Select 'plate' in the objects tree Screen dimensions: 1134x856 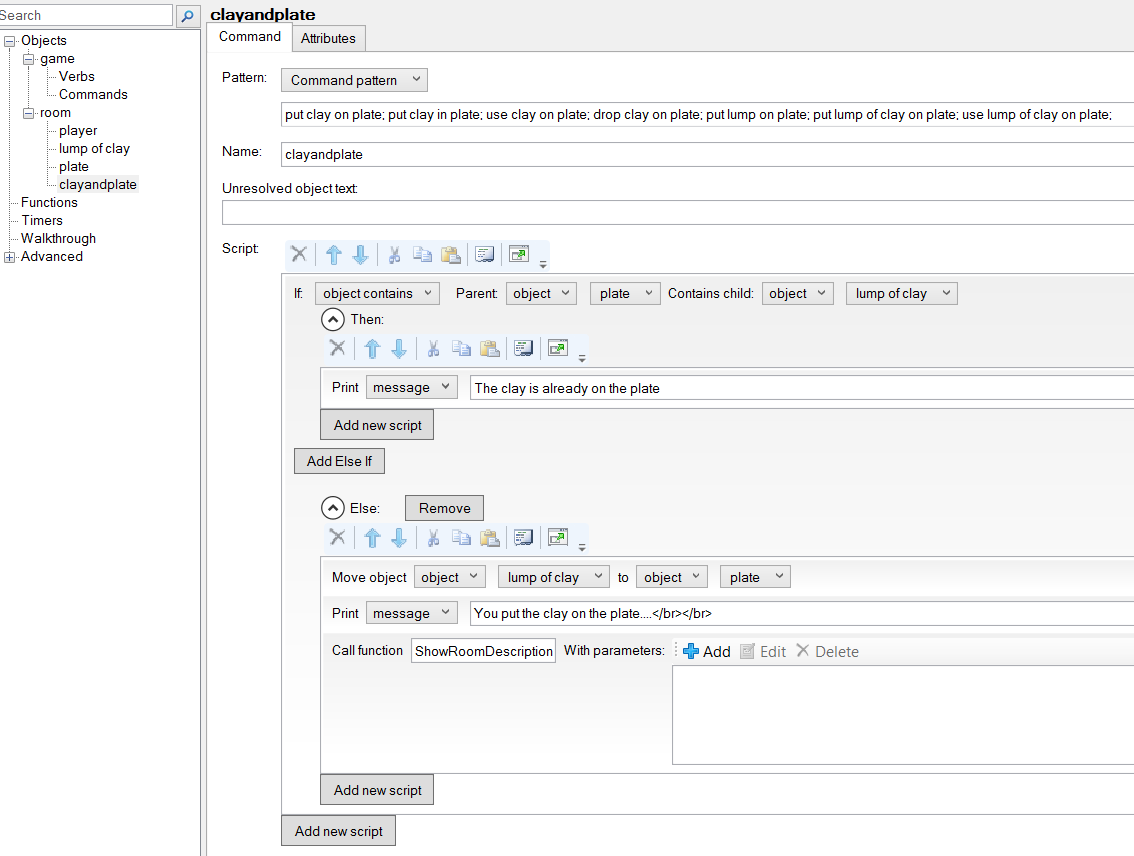click(73, 167)
